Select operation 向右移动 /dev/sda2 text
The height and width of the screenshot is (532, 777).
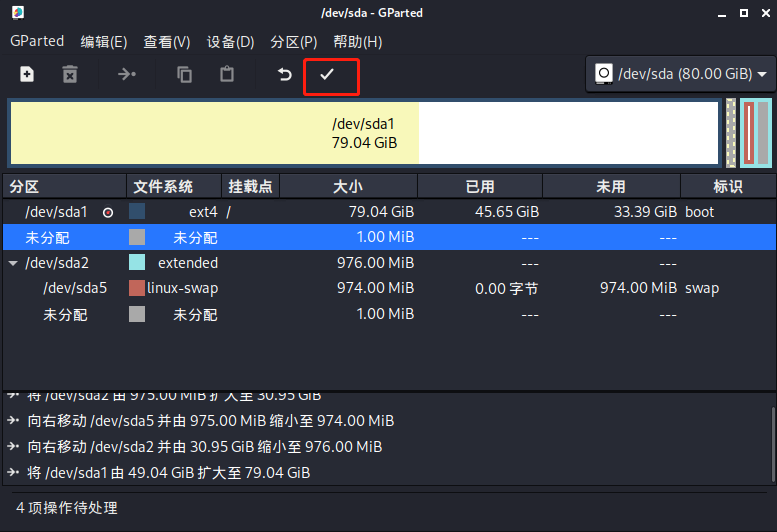coord(205,447)
